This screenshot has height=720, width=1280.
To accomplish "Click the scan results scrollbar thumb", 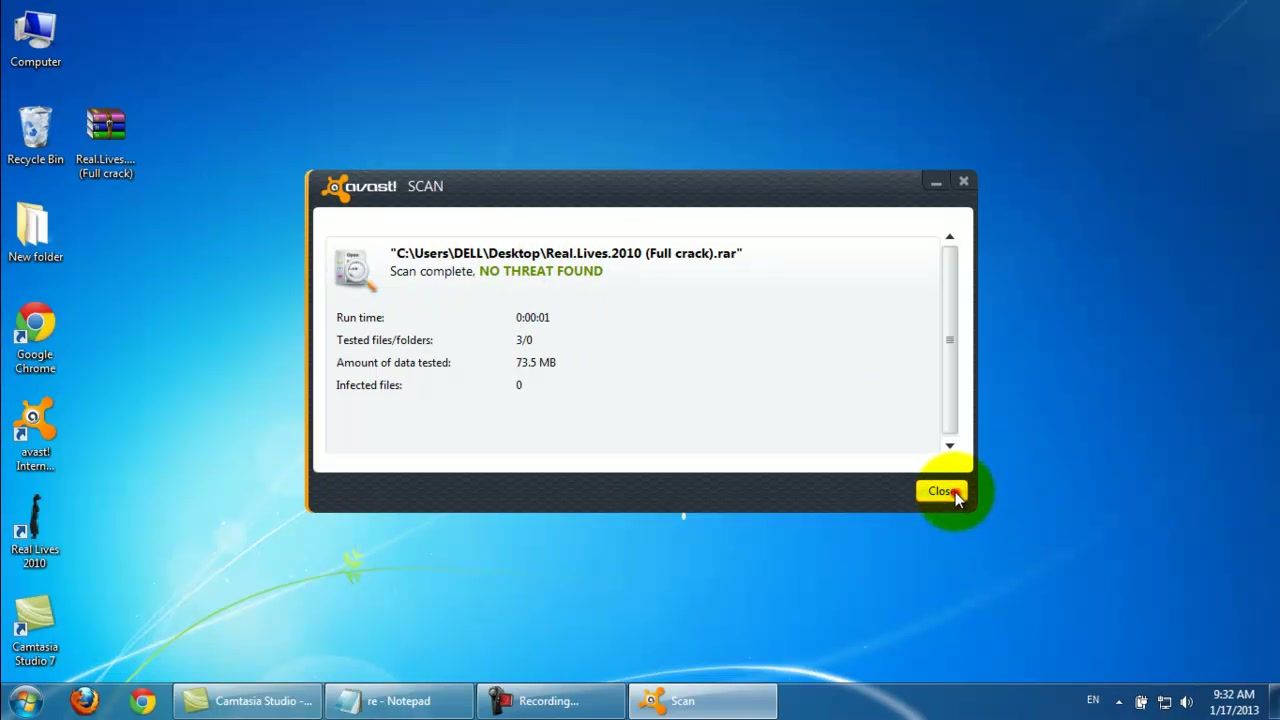I will click(950, 340).
